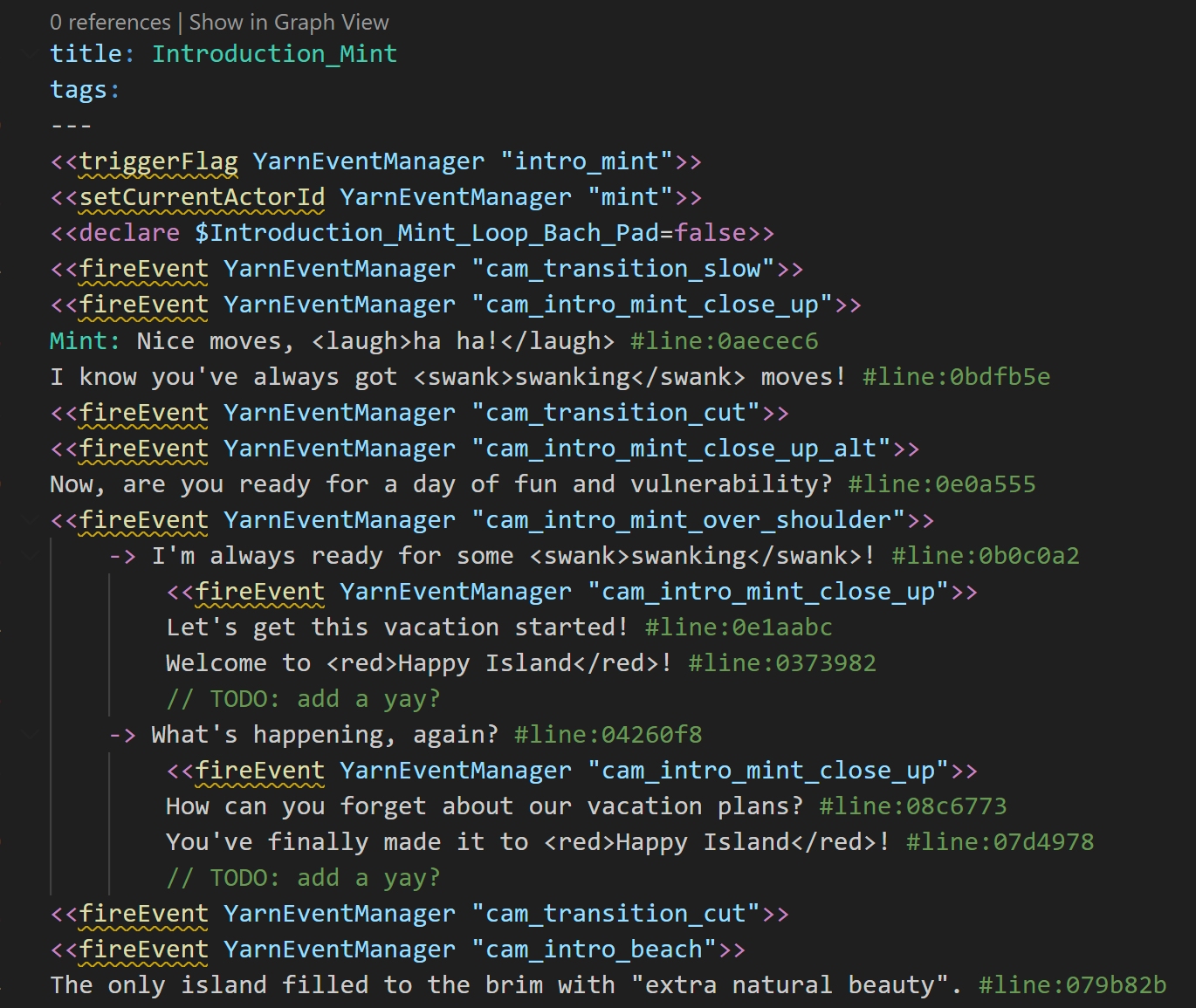Click the Introduction_Mint title value

[274, 54]
